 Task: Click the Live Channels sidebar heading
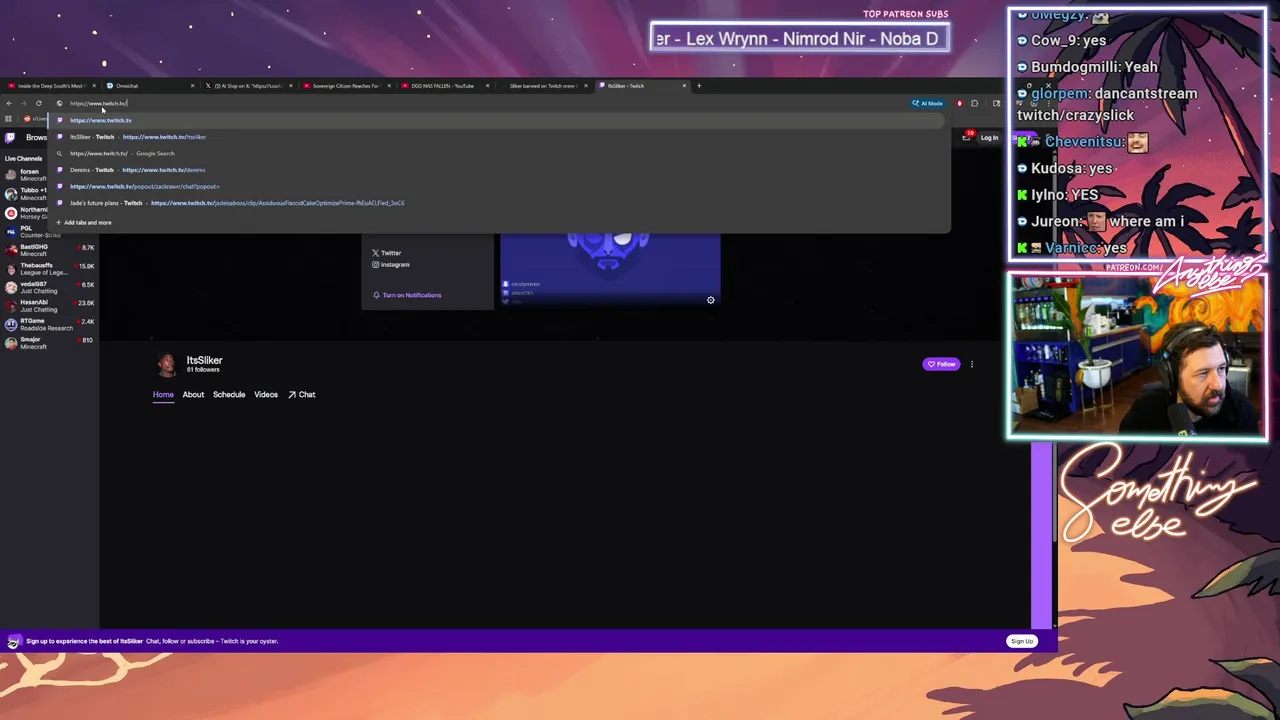[24, 158]
